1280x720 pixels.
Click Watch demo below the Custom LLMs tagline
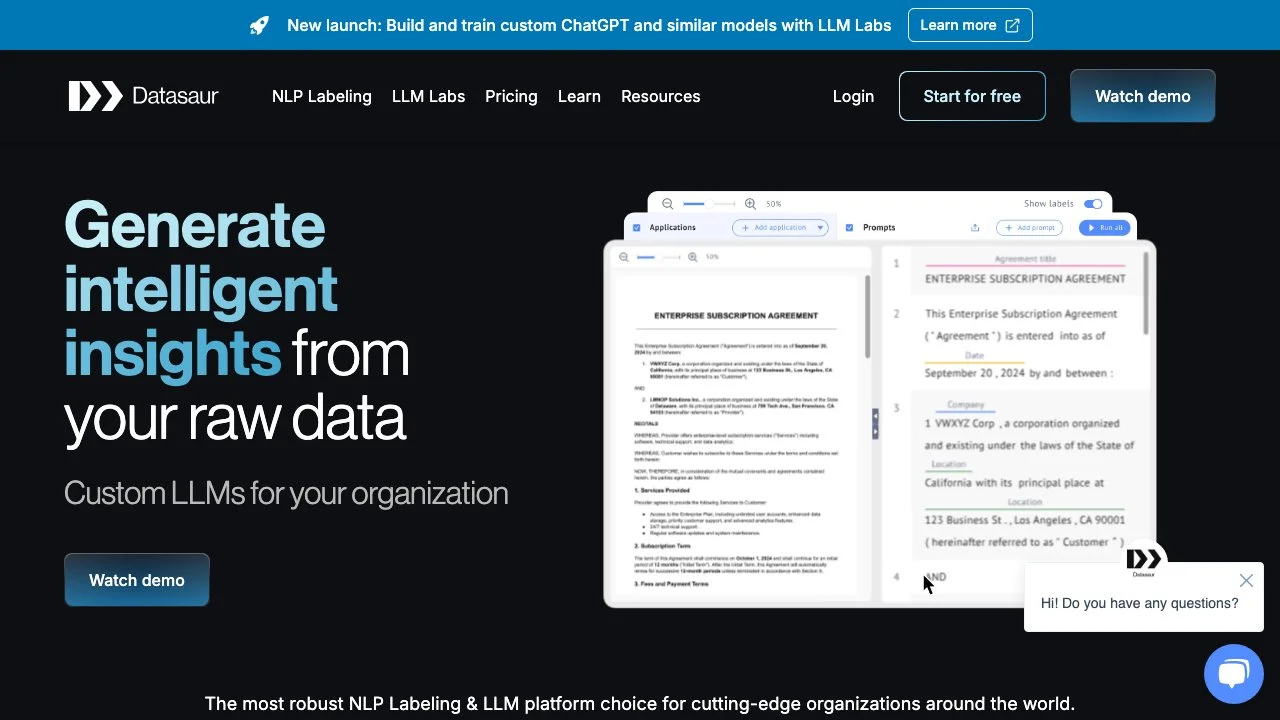click(x=137, y=580)
